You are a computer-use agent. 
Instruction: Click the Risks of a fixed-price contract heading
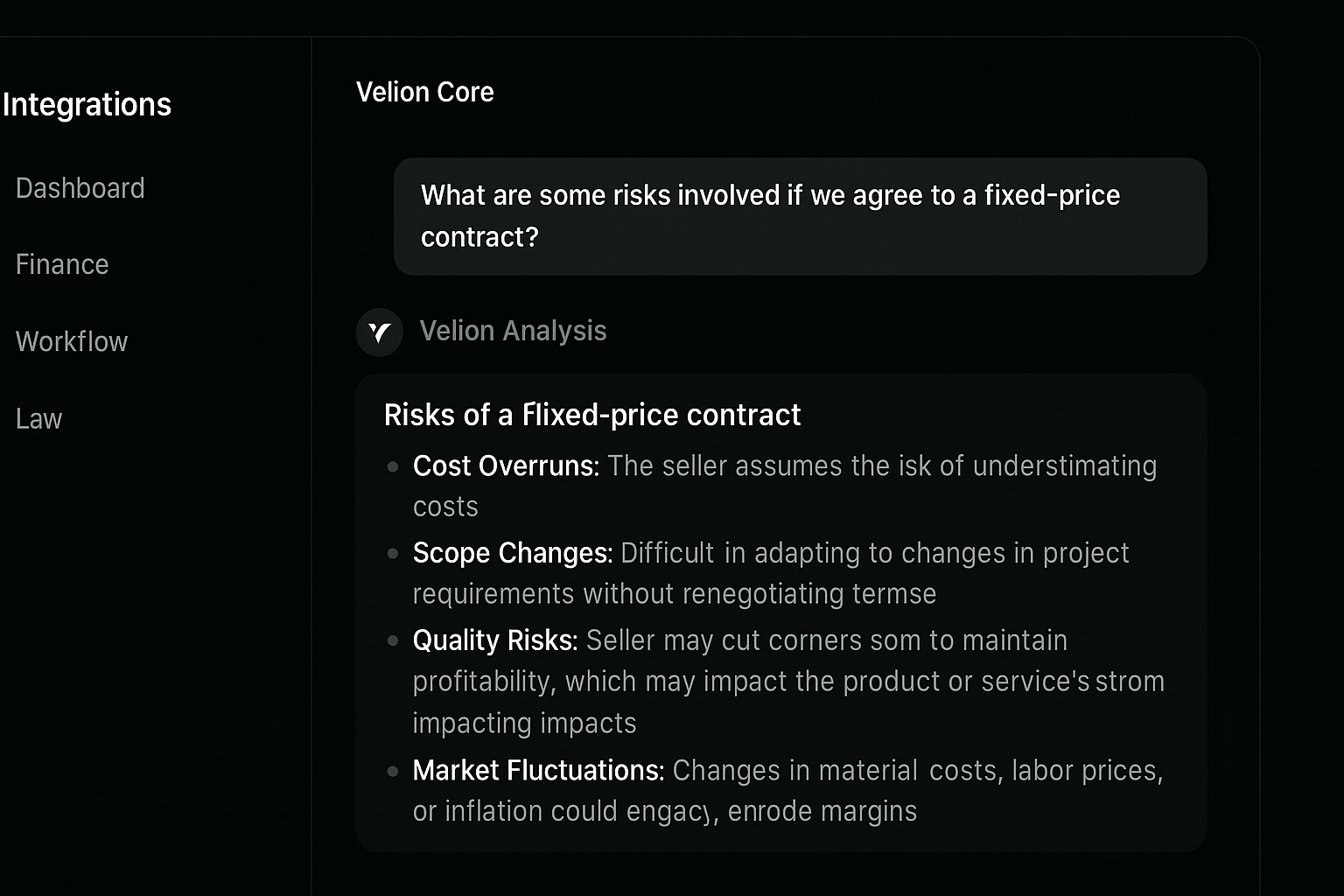[x=592, y=415]
